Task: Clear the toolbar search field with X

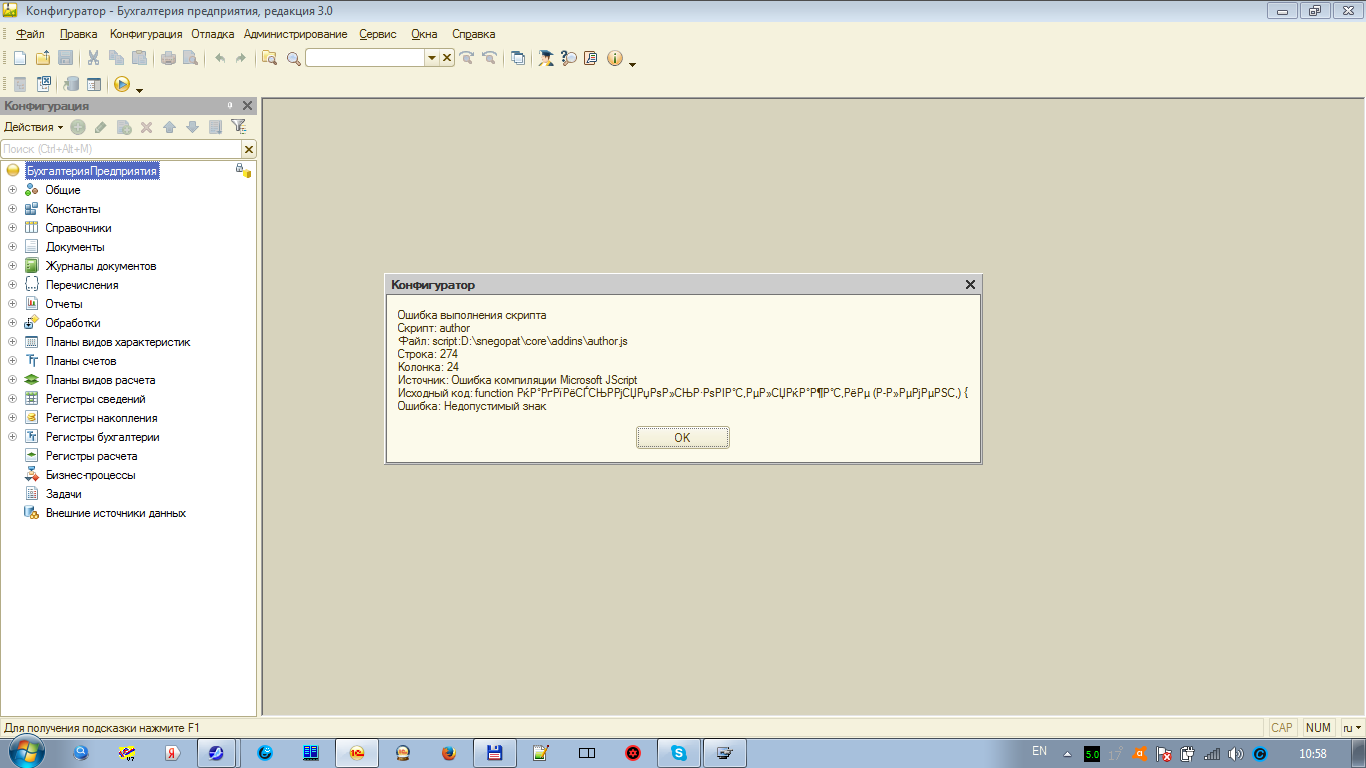Action: click(x=447, y=58)
